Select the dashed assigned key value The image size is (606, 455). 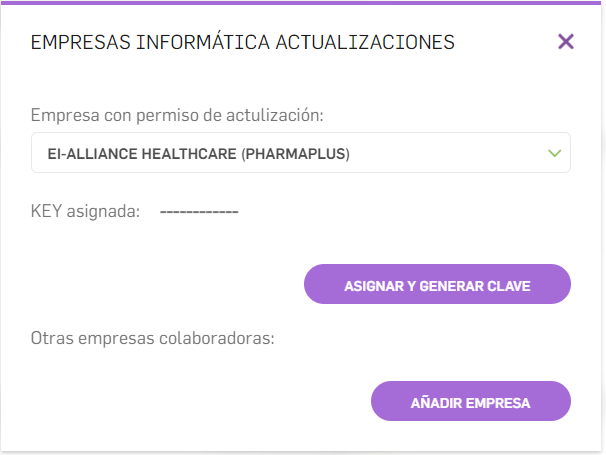coord(199,212)
